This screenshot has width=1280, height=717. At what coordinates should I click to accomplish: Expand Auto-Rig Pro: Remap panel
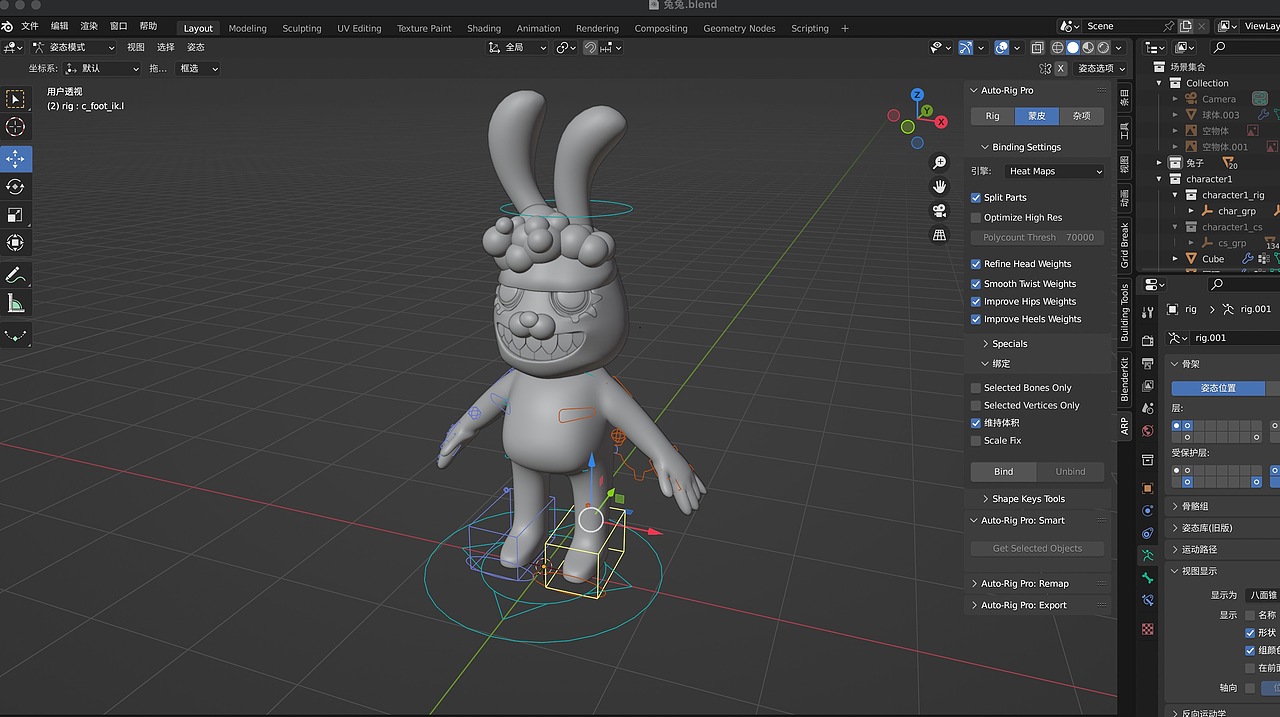1019,584
